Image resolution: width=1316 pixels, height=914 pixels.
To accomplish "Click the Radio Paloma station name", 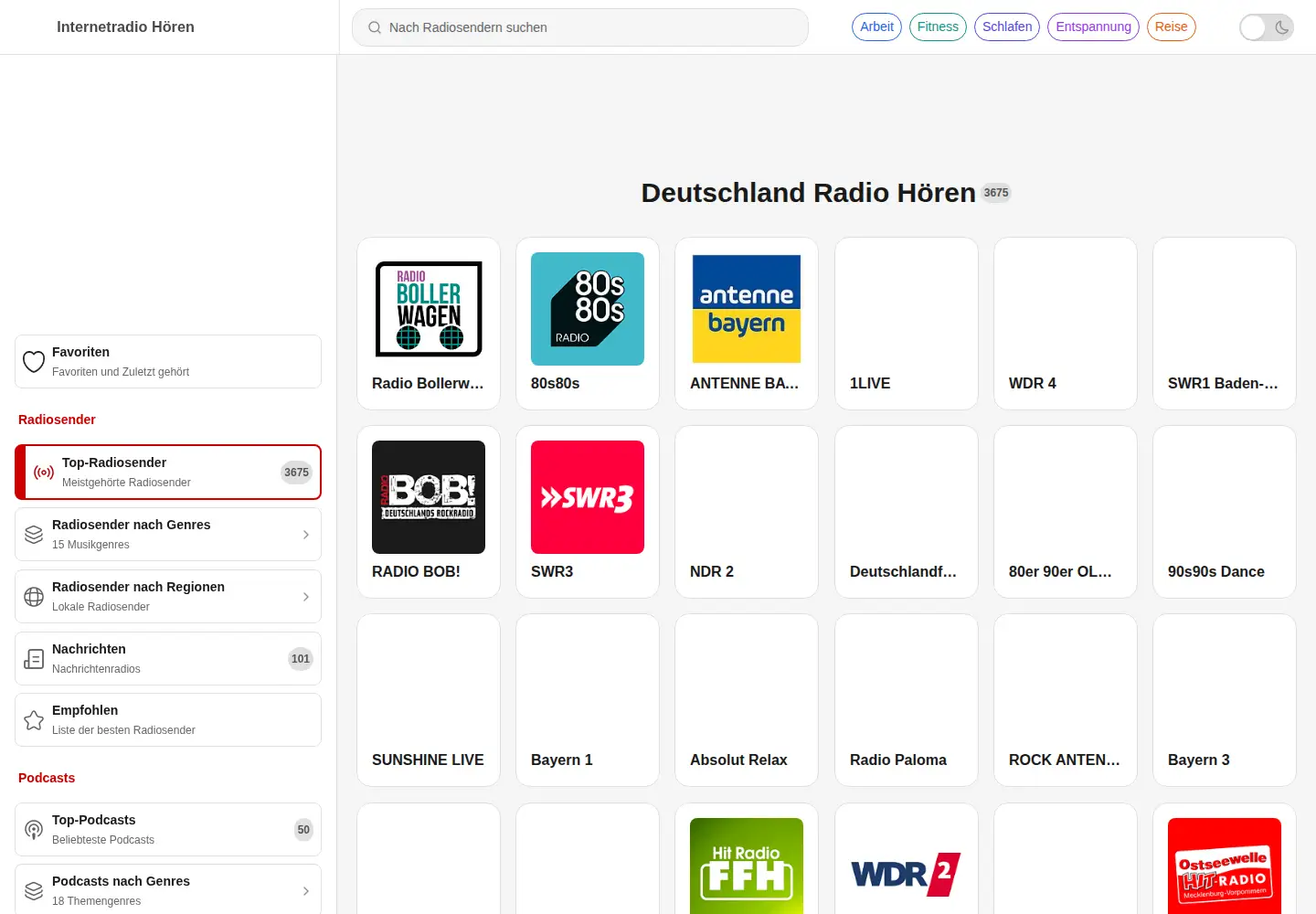I will [898, 760].
